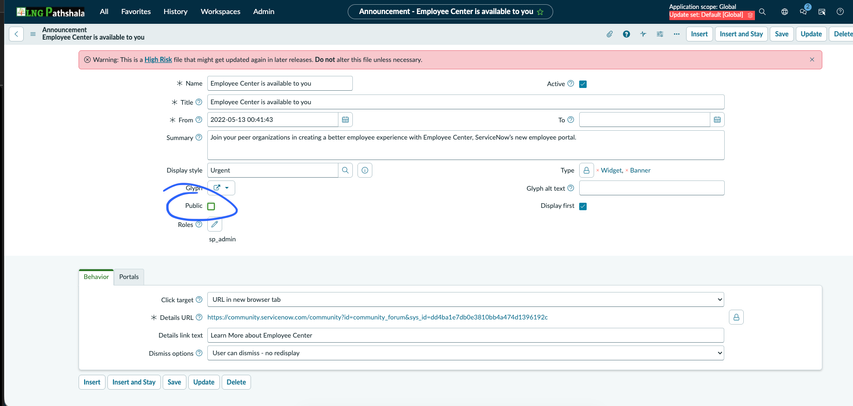Preview Display style record info icon
This screenshot has width=853, height=406.
(x=365, y=170)
